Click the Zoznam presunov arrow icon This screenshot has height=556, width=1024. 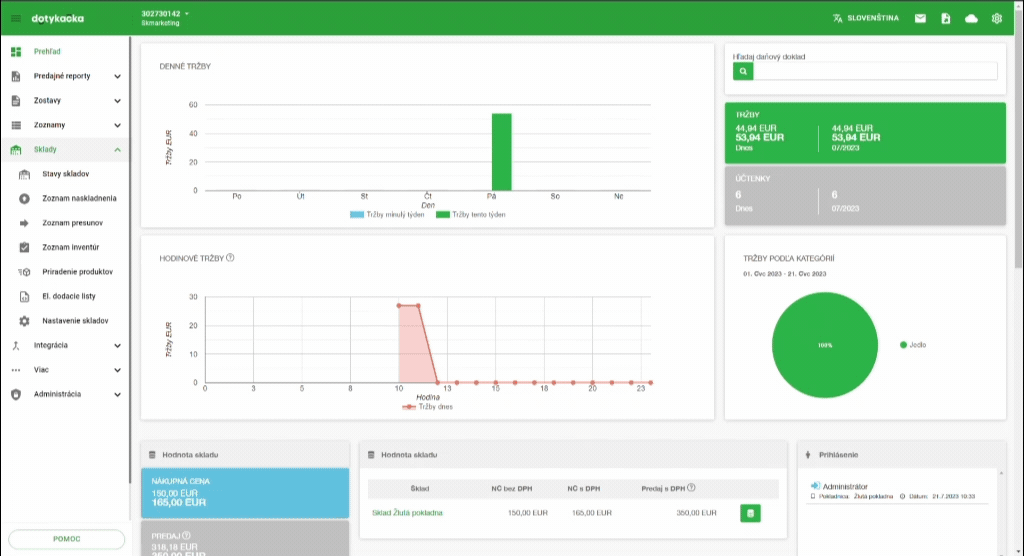(x=24, y=223)
